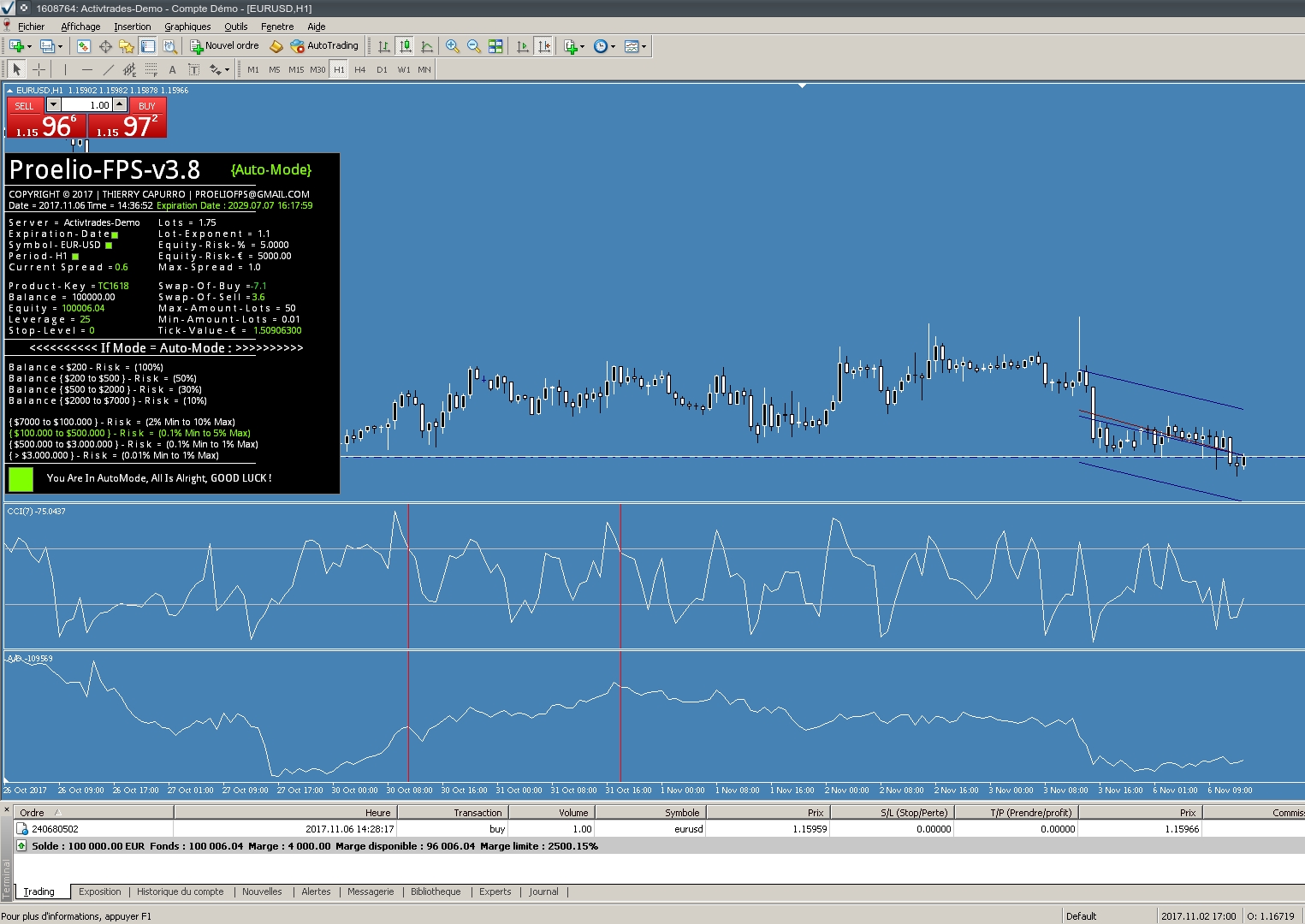
Task: Toggle the AutoTrading button
Action: 324,46
